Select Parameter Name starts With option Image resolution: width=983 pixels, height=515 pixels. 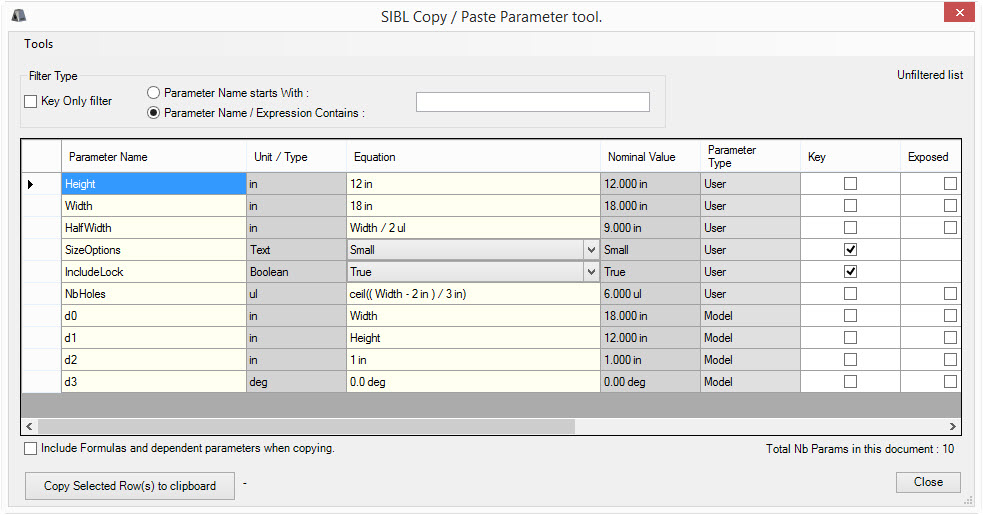point(154,93)
